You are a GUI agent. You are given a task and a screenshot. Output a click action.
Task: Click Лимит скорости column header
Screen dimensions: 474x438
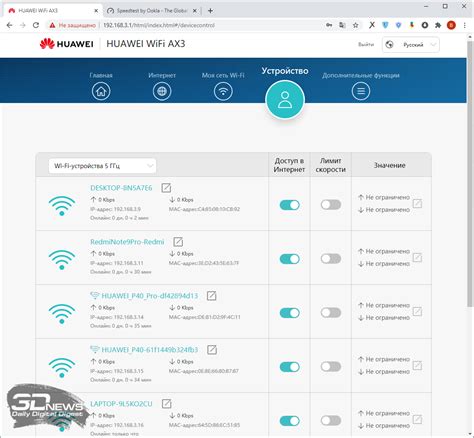point(331,165)
